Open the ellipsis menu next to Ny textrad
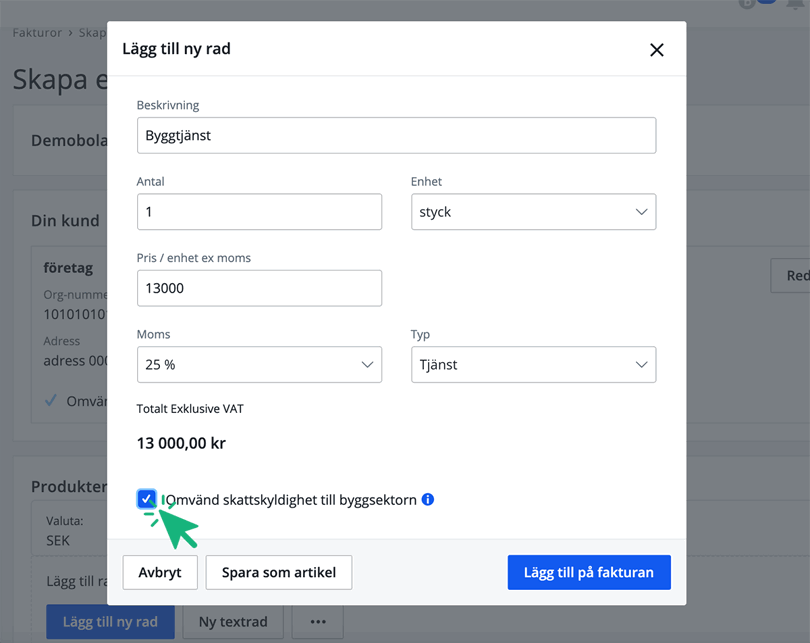The width and height of the screenshot is (810, 643). (317, 621)
